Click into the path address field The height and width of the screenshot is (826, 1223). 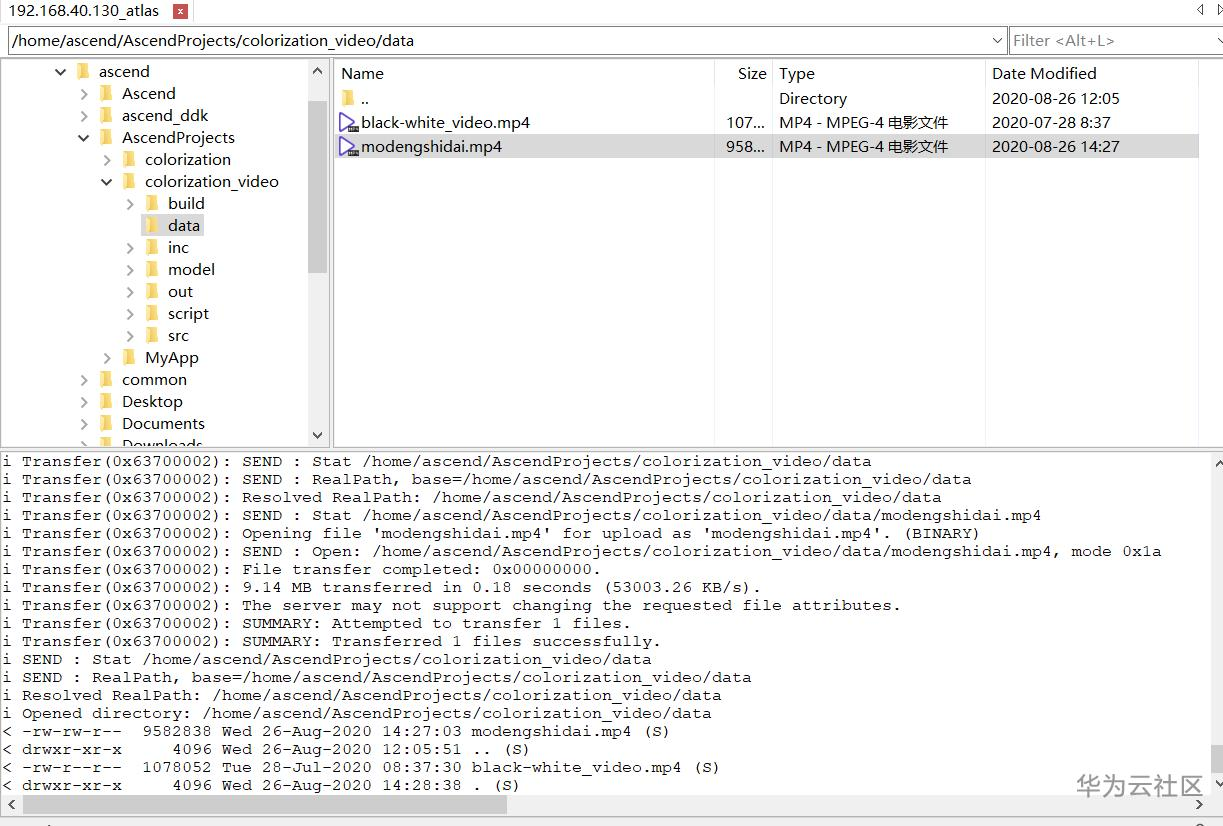pos(498,41)
